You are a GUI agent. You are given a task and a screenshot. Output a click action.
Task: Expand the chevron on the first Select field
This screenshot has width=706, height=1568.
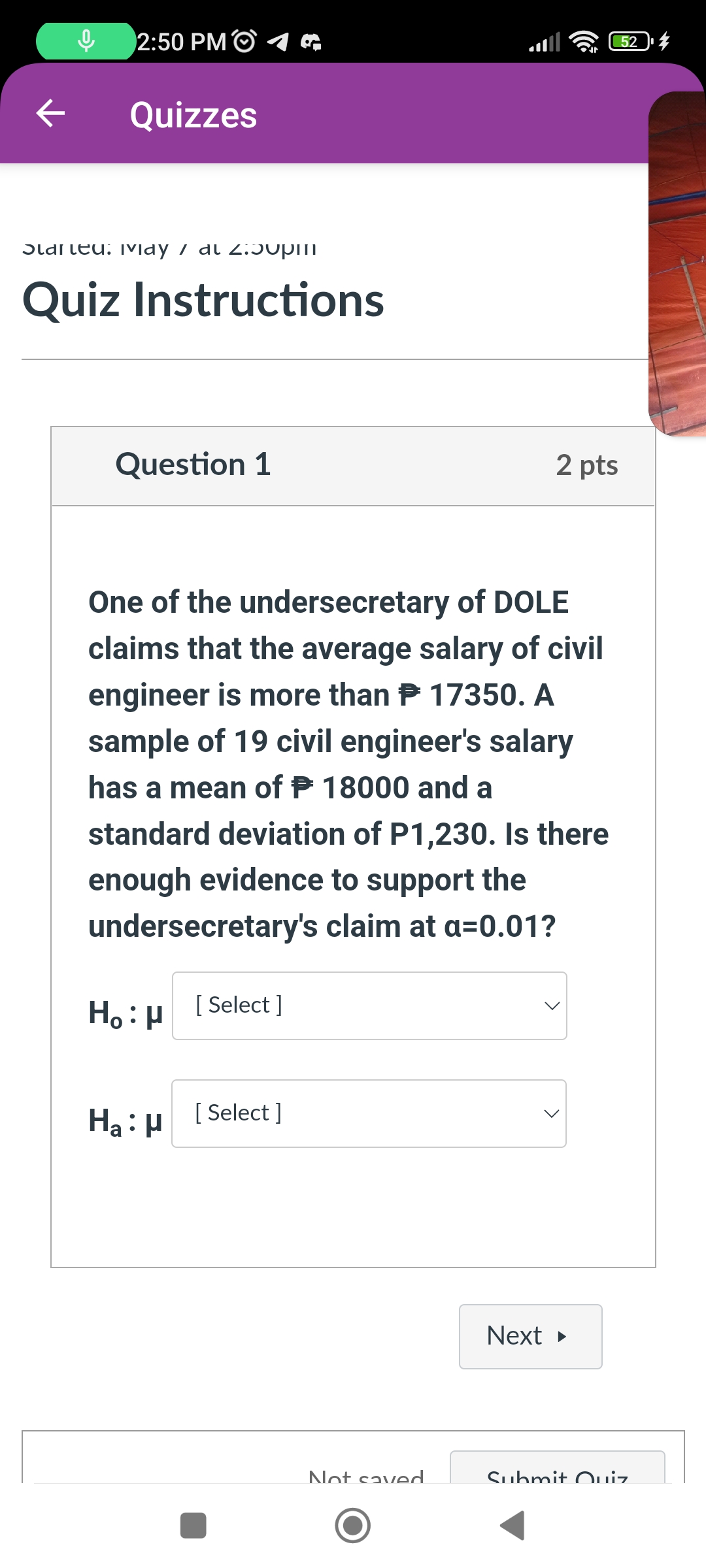pyautogui.click(x=551, y=1005)
